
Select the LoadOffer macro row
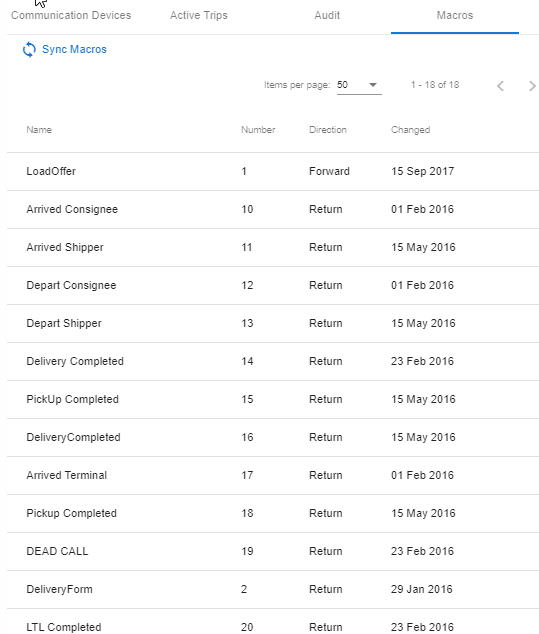(x=273, y=171)
